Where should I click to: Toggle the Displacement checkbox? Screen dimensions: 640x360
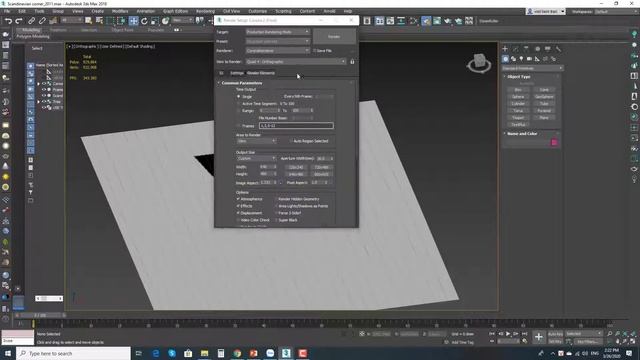pyautogui.click(x=238, y=213)
